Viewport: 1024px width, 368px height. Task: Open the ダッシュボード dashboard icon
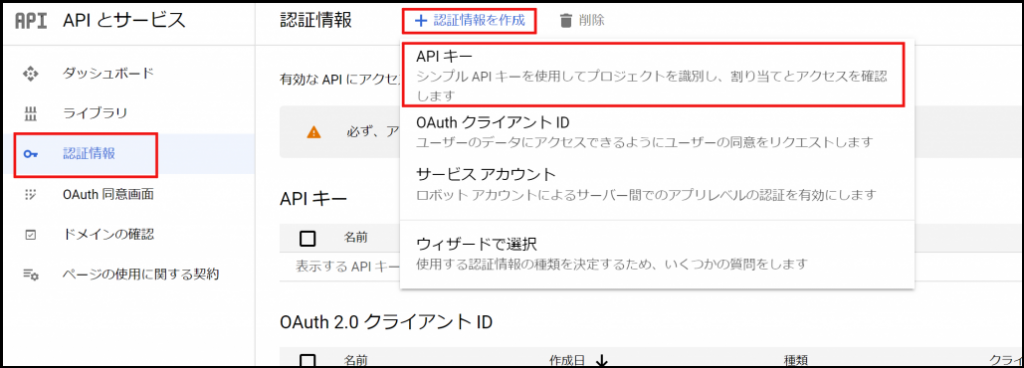tap(31, 73)
